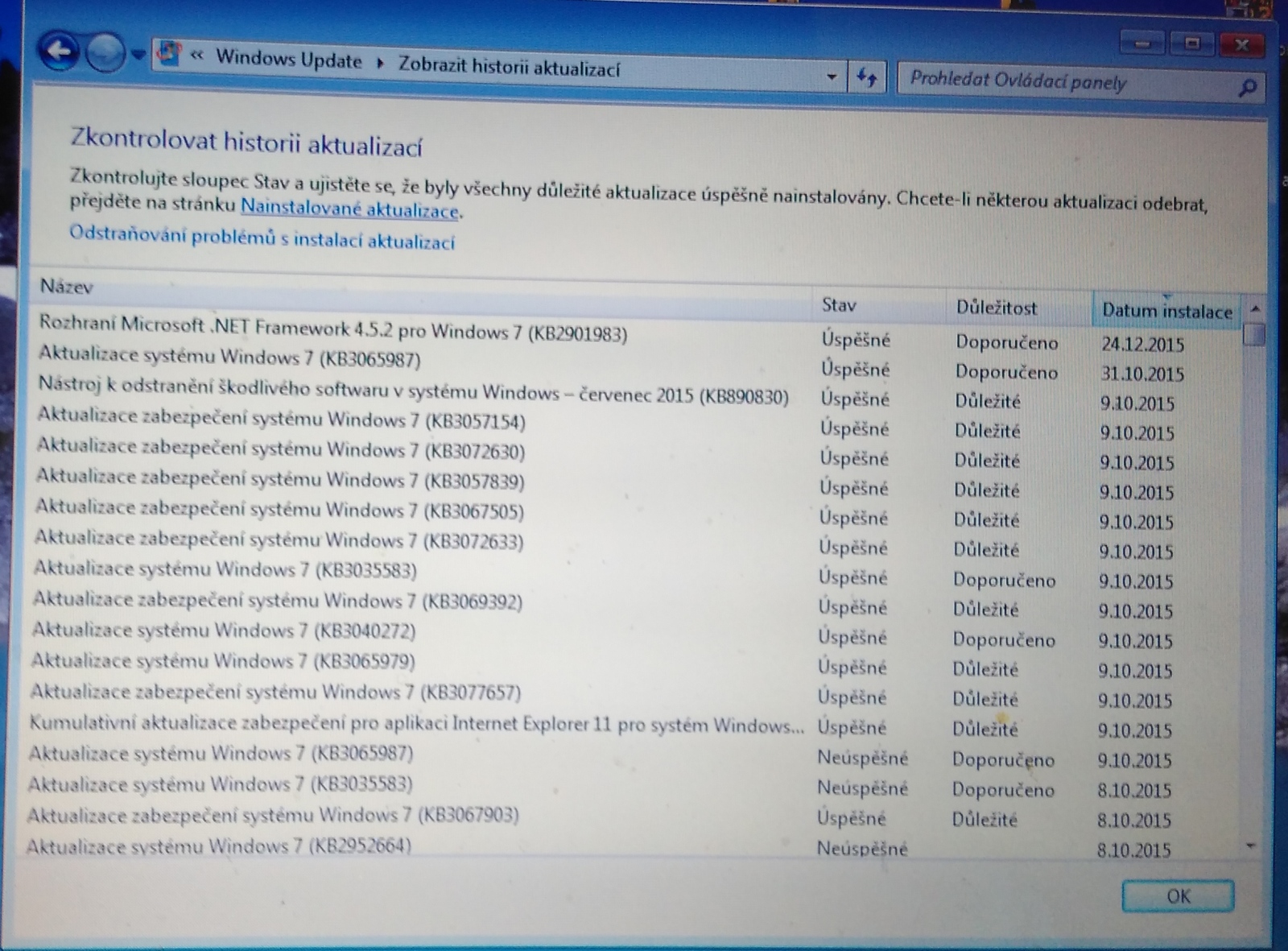Select the .NET Framework 4.5.2 (KB2901983) row
The height and width of the screenshot is (951, 1288).
(636, 335)
